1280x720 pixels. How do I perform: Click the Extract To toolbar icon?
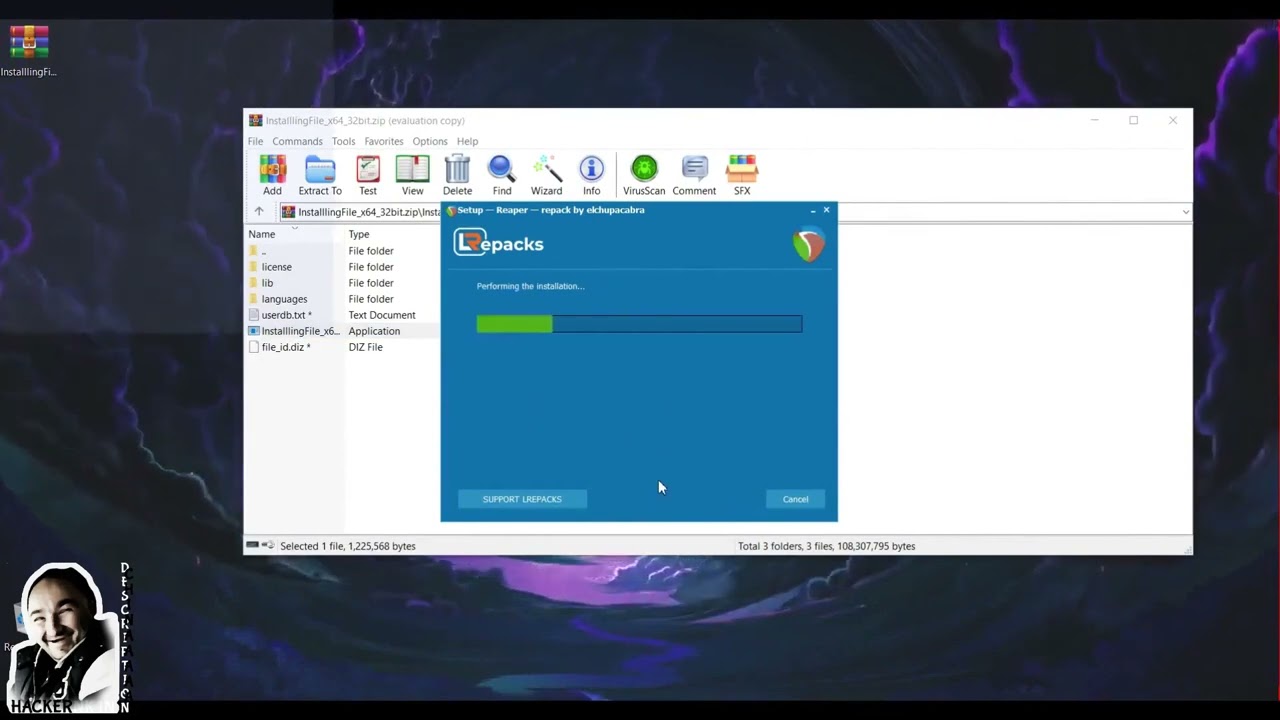pos(320,169)
